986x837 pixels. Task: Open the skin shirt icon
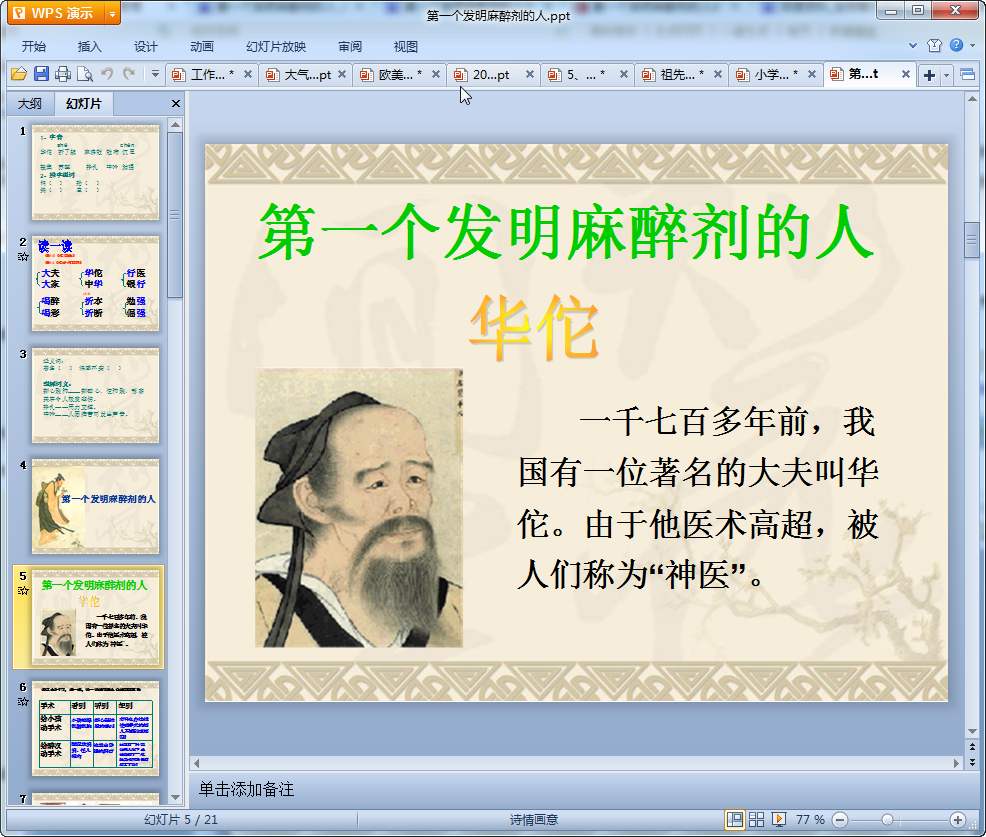coord(934,45)
